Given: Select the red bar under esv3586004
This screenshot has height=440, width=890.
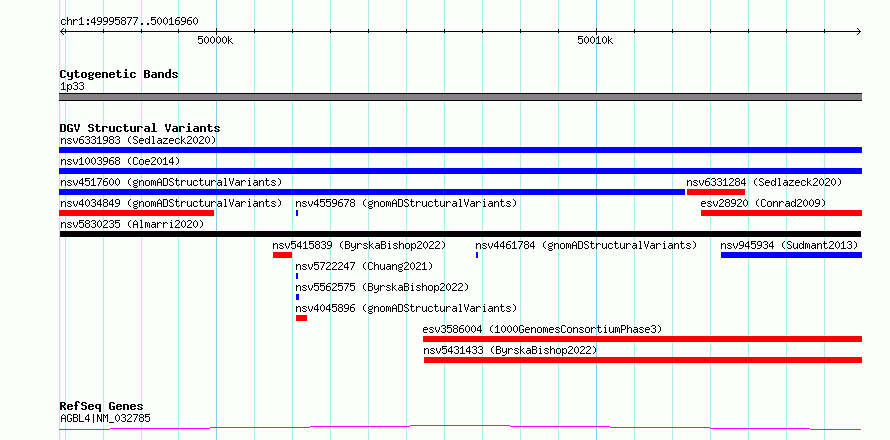Looking at the screenshot, I should [x=643, y=339].
